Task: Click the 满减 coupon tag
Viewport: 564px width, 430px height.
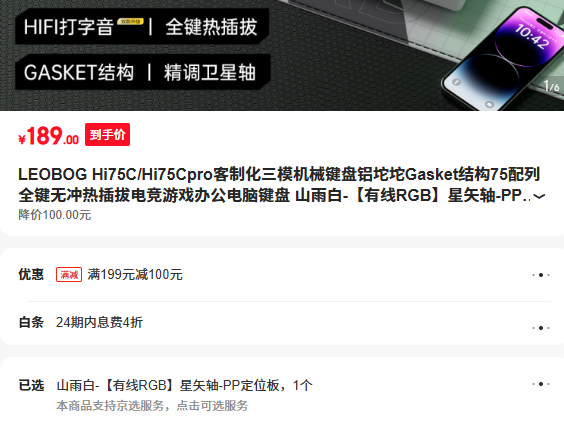Action: [x=69, y=275]
